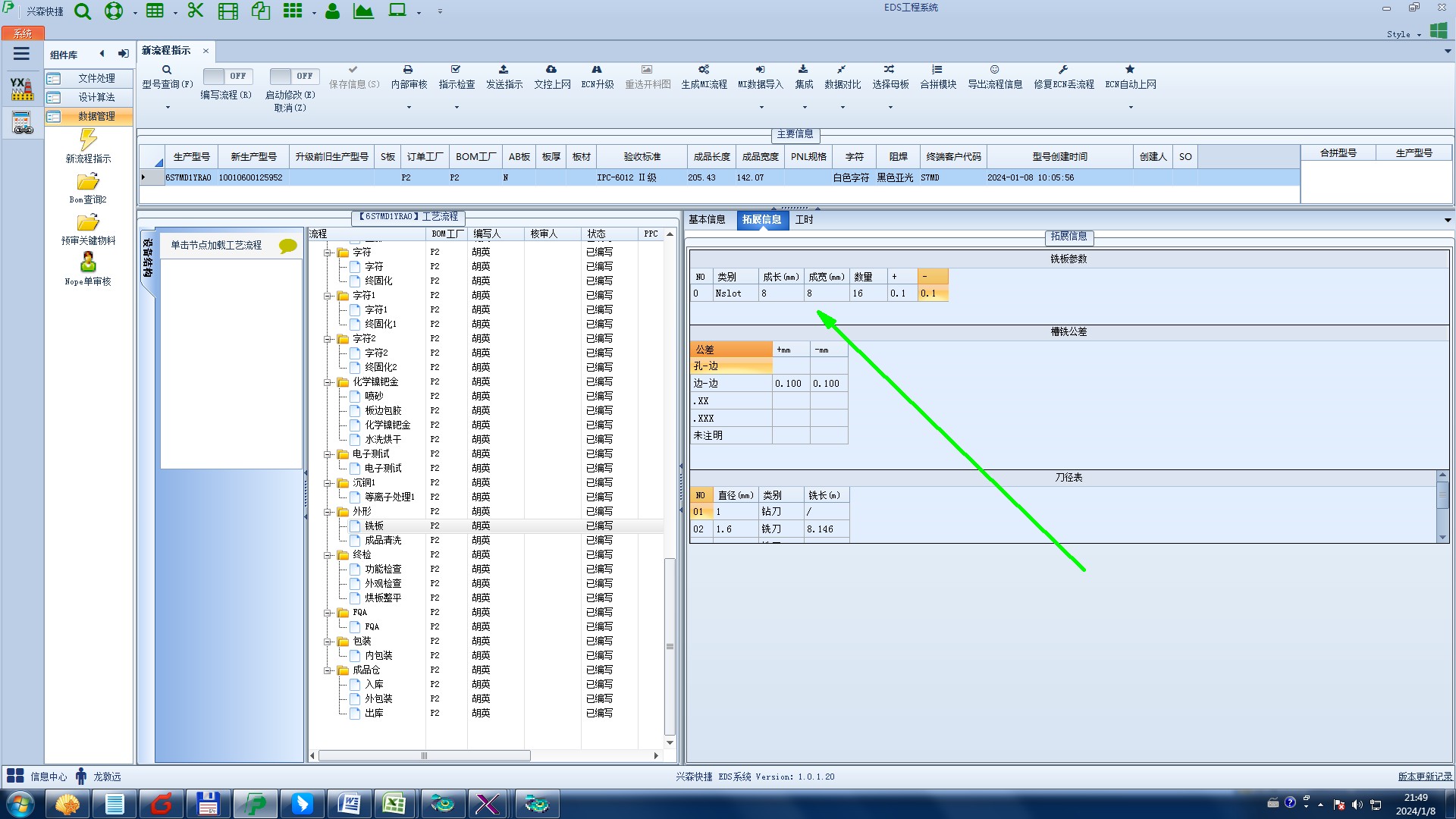
Task: Click the 数据对比 toolbar icon
Action: (x=842, y=70)
